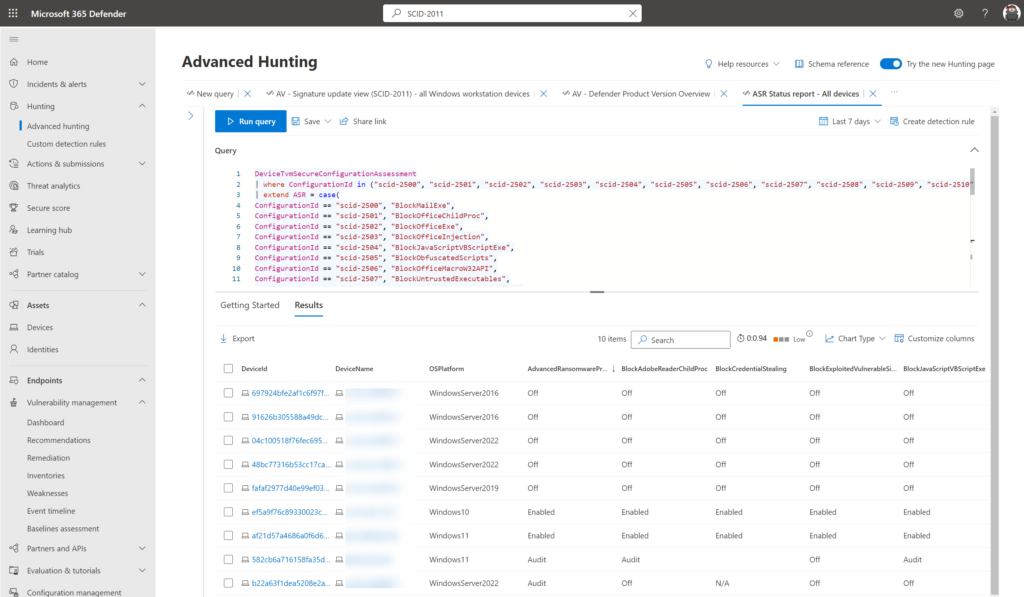The width and height of the screenshot is (1024, 597).
Task: Open Chart Type dropdown
Action: click(855, 338)
